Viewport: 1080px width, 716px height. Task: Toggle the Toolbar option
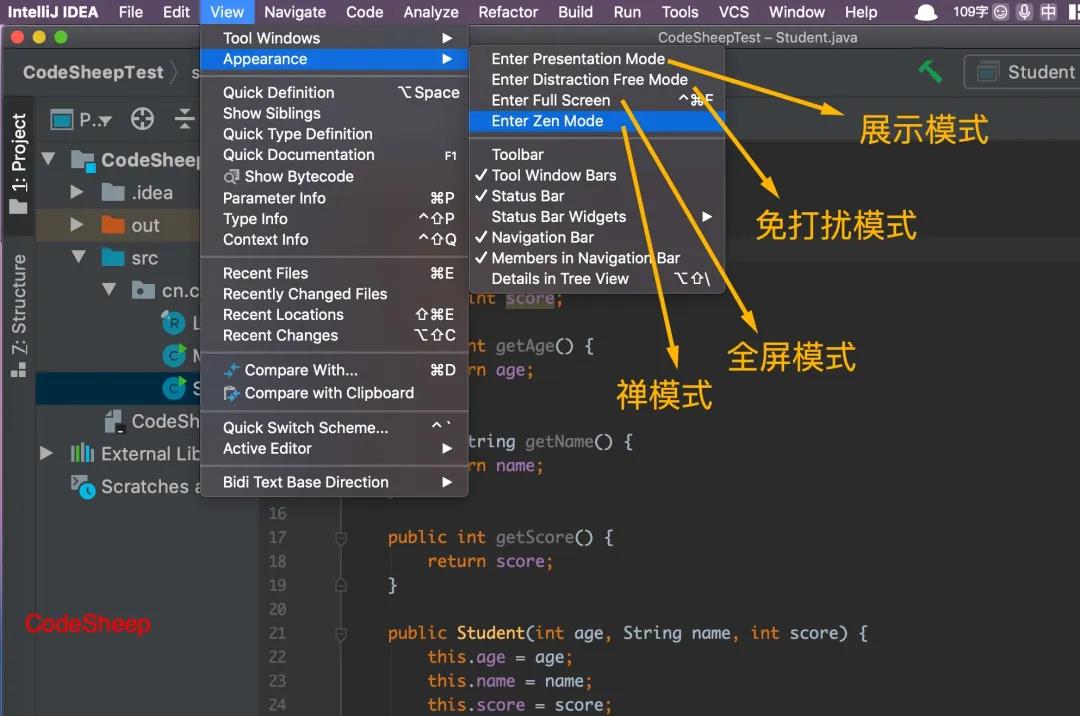596,155
